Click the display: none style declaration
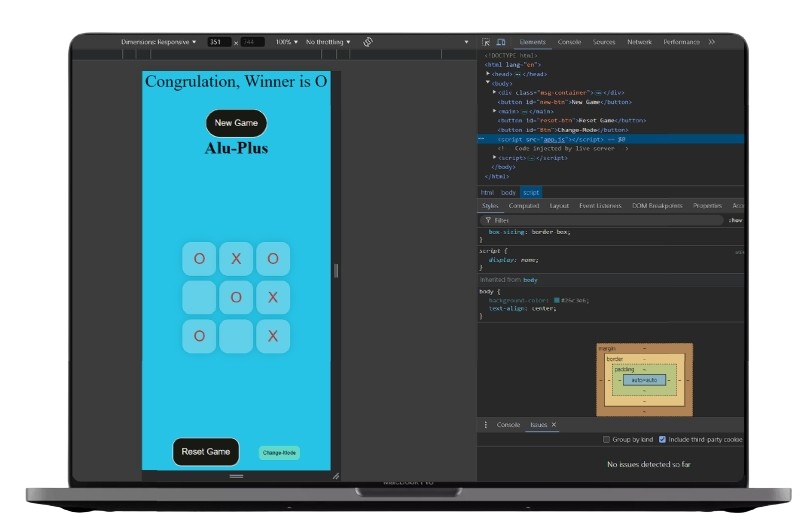 513,260
